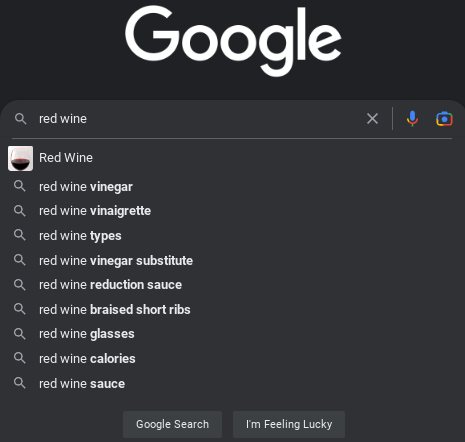Image resolution: width=465 pixels, height=442 pixels.
Task: Click the voice search microphone icon
Action: [x=412, y=119]
